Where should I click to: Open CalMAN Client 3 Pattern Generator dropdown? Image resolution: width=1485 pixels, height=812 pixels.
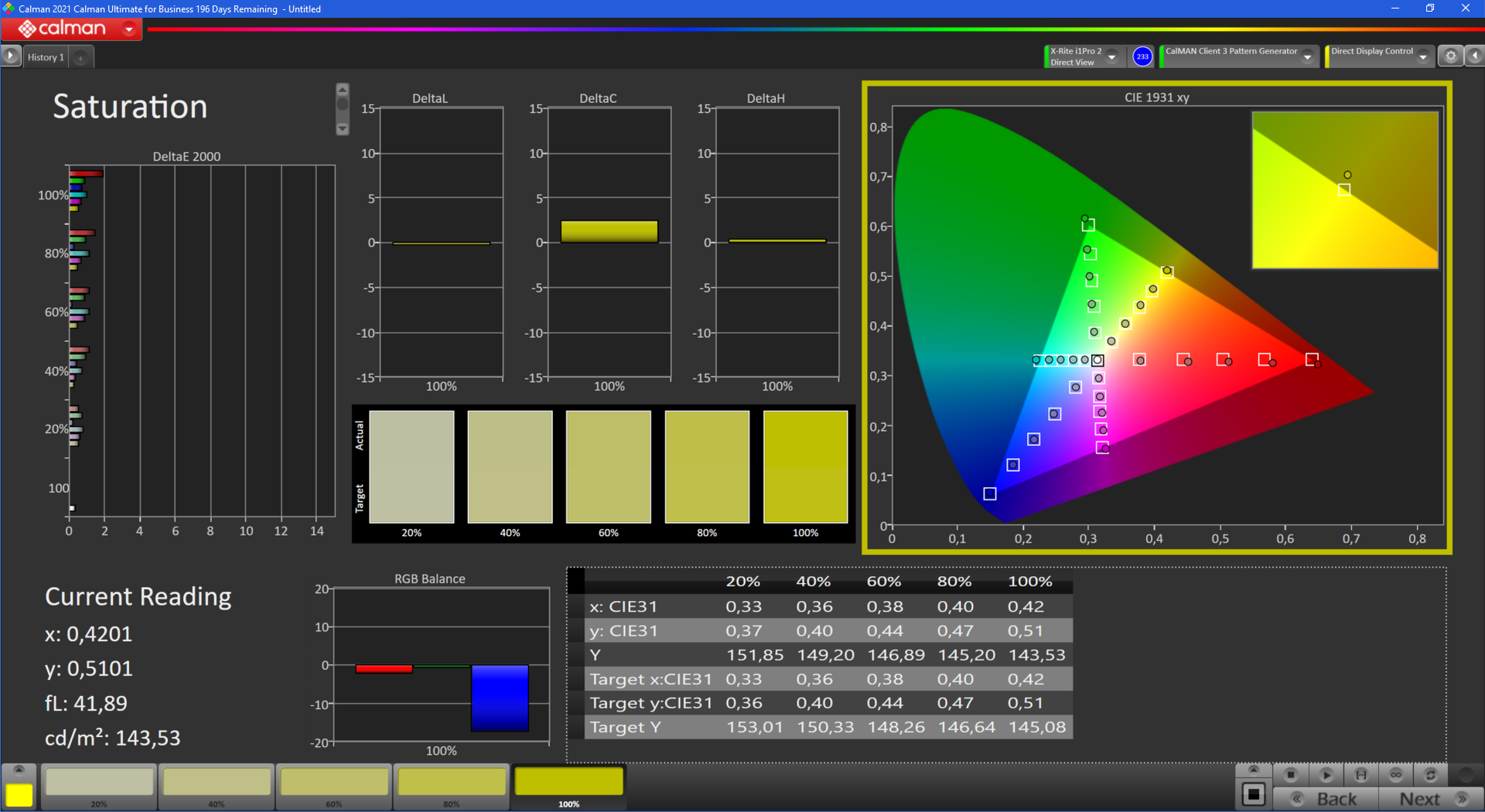(1307, 56)
